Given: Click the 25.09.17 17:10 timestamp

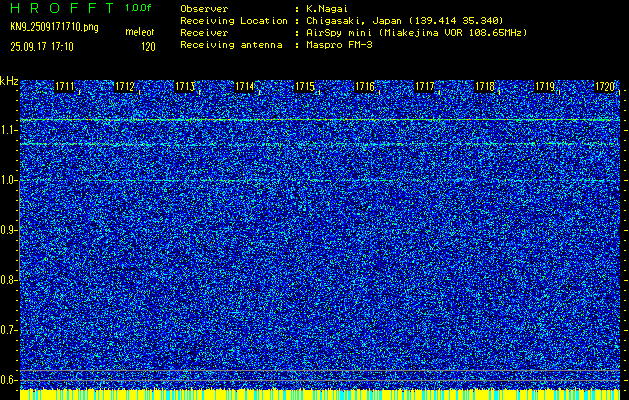Looking at the screenshot, I should click(x=42, y=47).
